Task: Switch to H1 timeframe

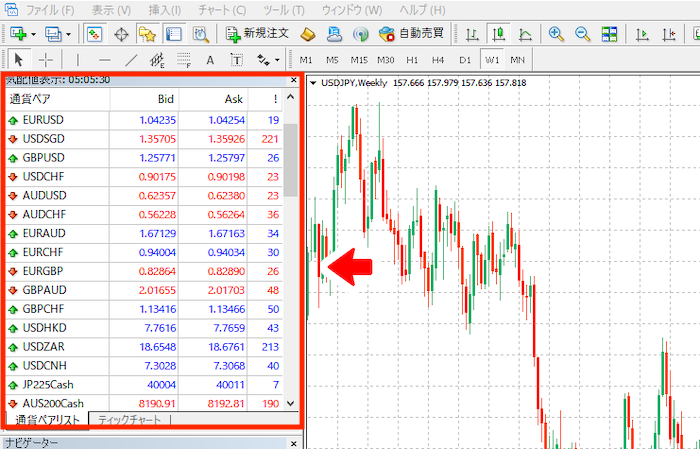Action: (412, 60)
